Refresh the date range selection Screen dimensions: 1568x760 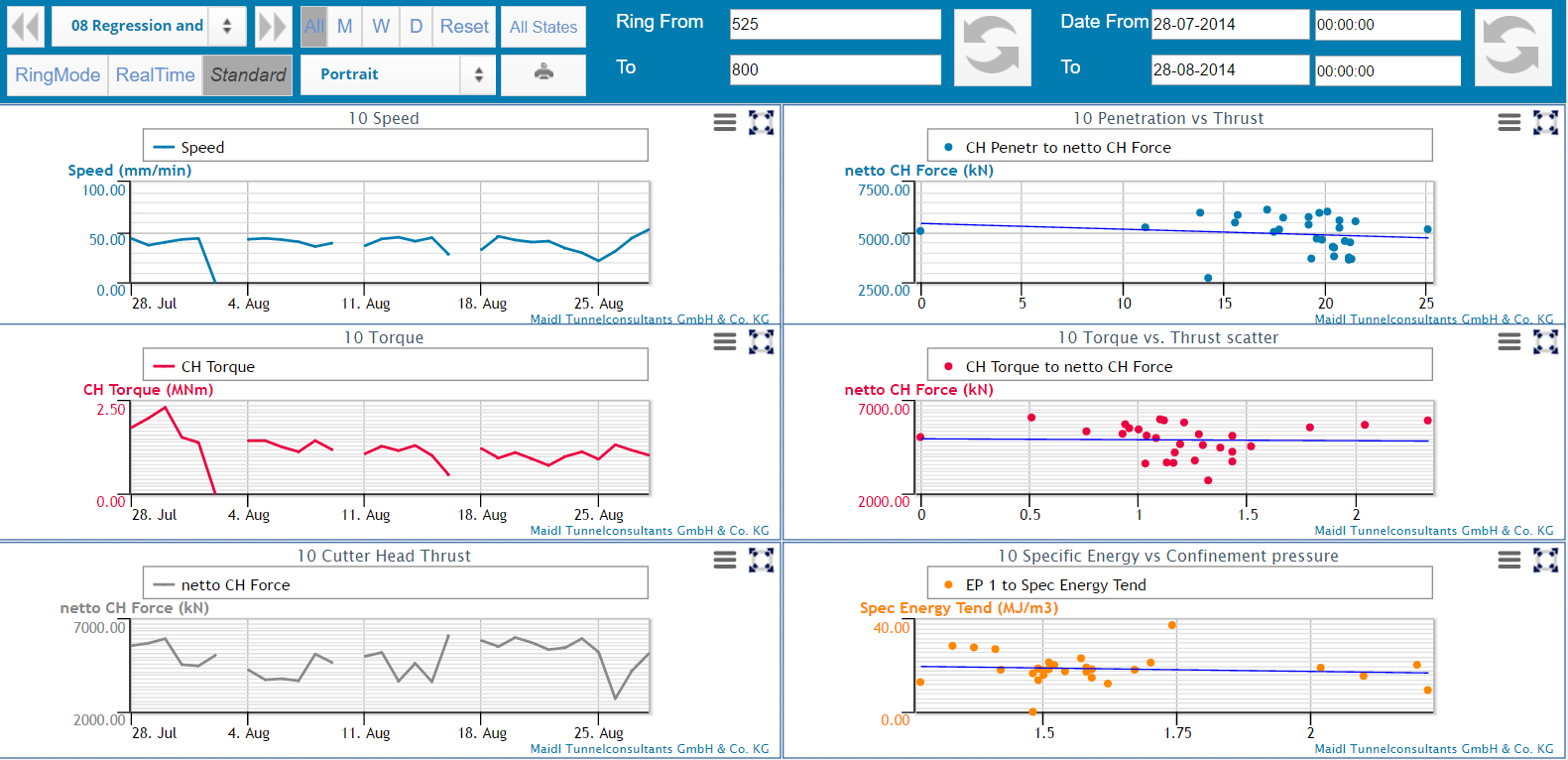click(x=1512, y=47)
